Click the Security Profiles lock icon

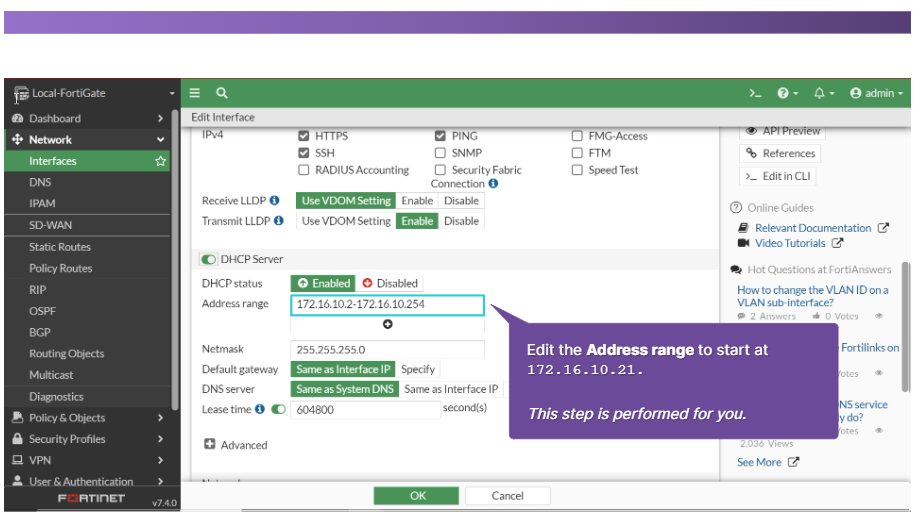click(x=18, y=439)
